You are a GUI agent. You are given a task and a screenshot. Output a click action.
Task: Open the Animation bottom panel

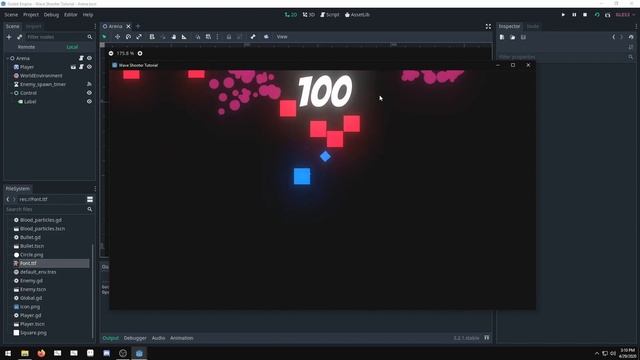(182, 338)
